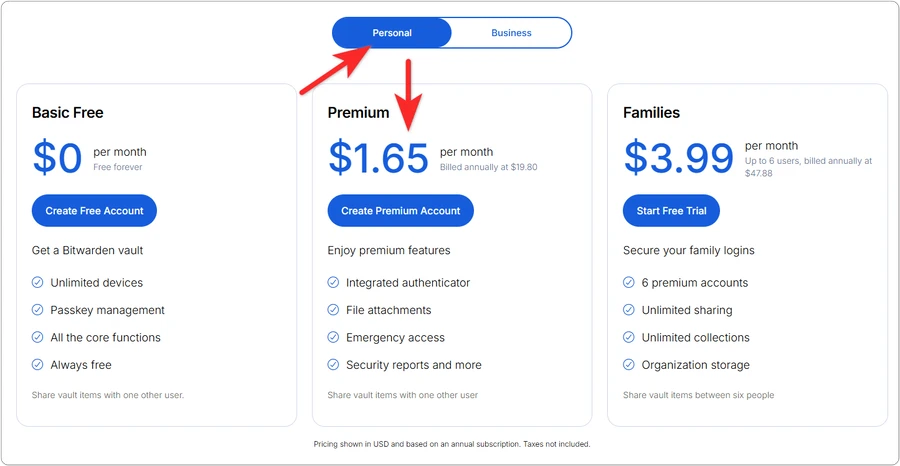The image size is (900, 466).
Task: Click the checkmark next to File attachments
Action: pos(333,310)
